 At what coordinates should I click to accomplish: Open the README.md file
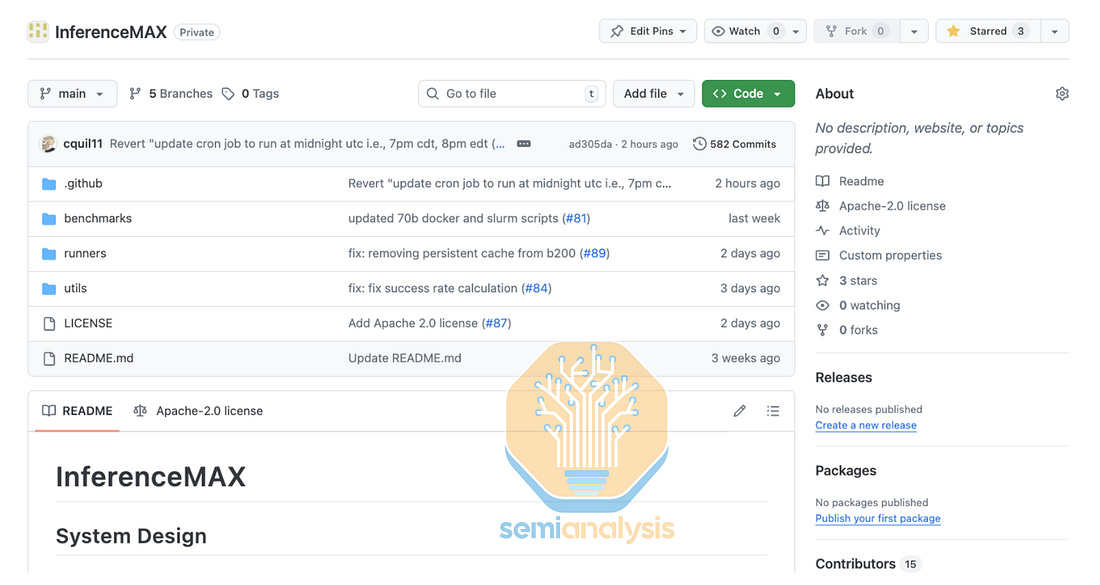point(98,358)
